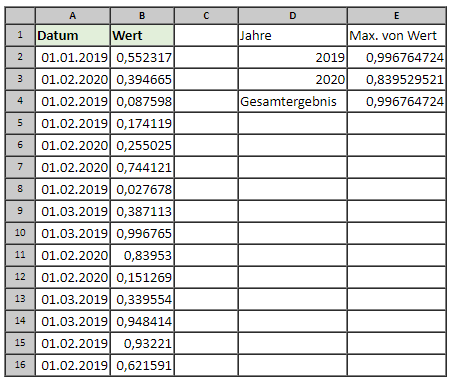Select cell with date 01.01.2019
The image size is (452, 383).
pyautogui.click(x=73, y=57)
